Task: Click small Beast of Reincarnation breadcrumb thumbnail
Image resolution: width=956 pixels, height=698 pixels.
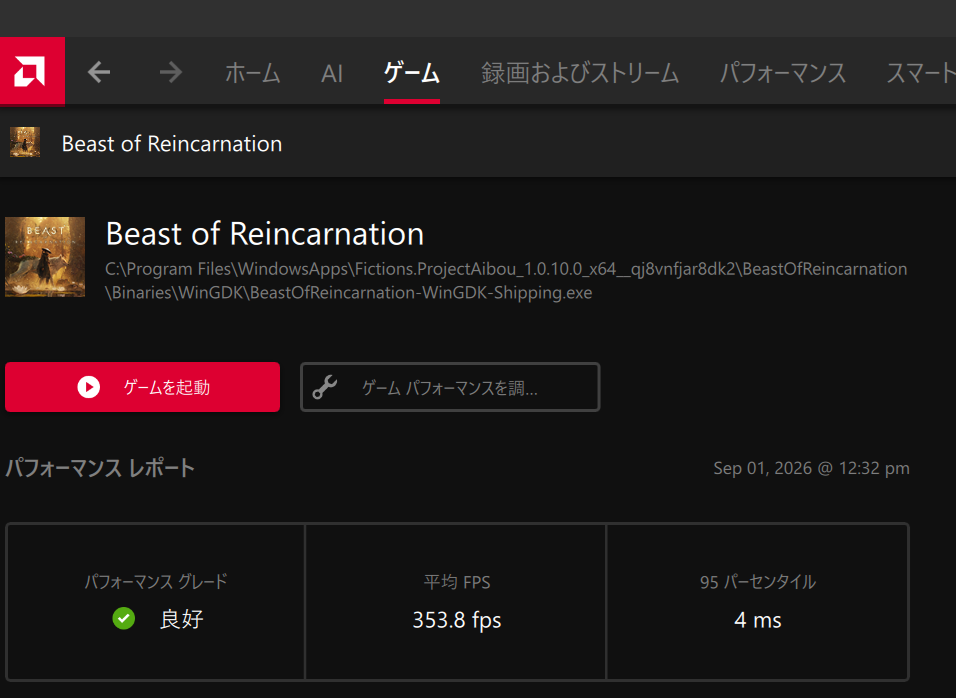Action: point(25,142)
